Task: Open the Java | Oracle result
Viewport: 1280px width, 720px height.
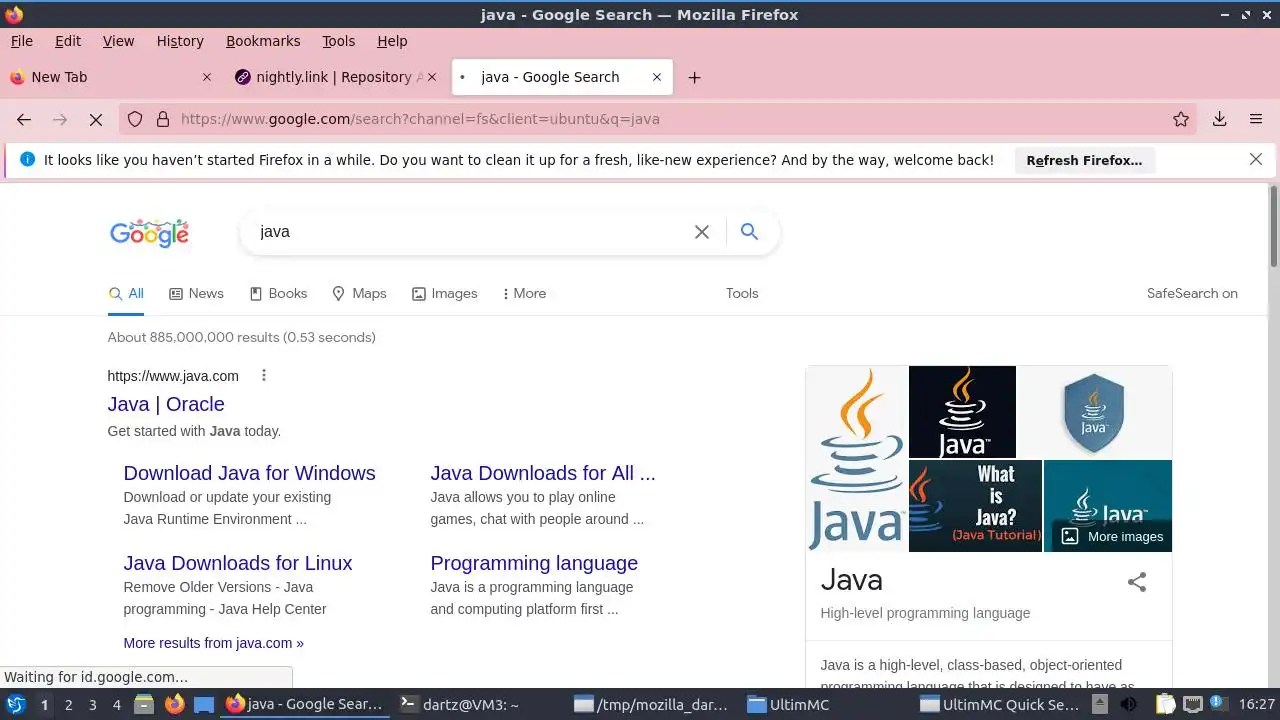Action: coord(166,404)
